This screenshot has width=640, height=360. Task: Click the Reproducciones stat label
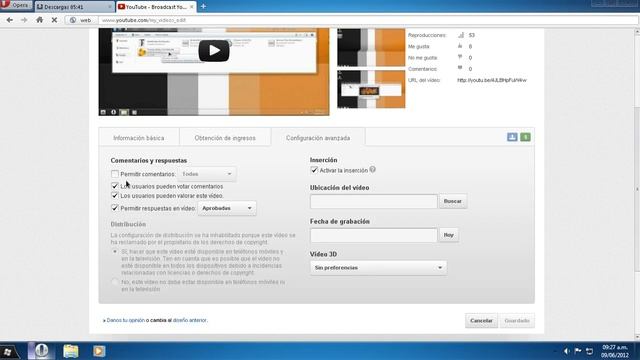(427, 35)
